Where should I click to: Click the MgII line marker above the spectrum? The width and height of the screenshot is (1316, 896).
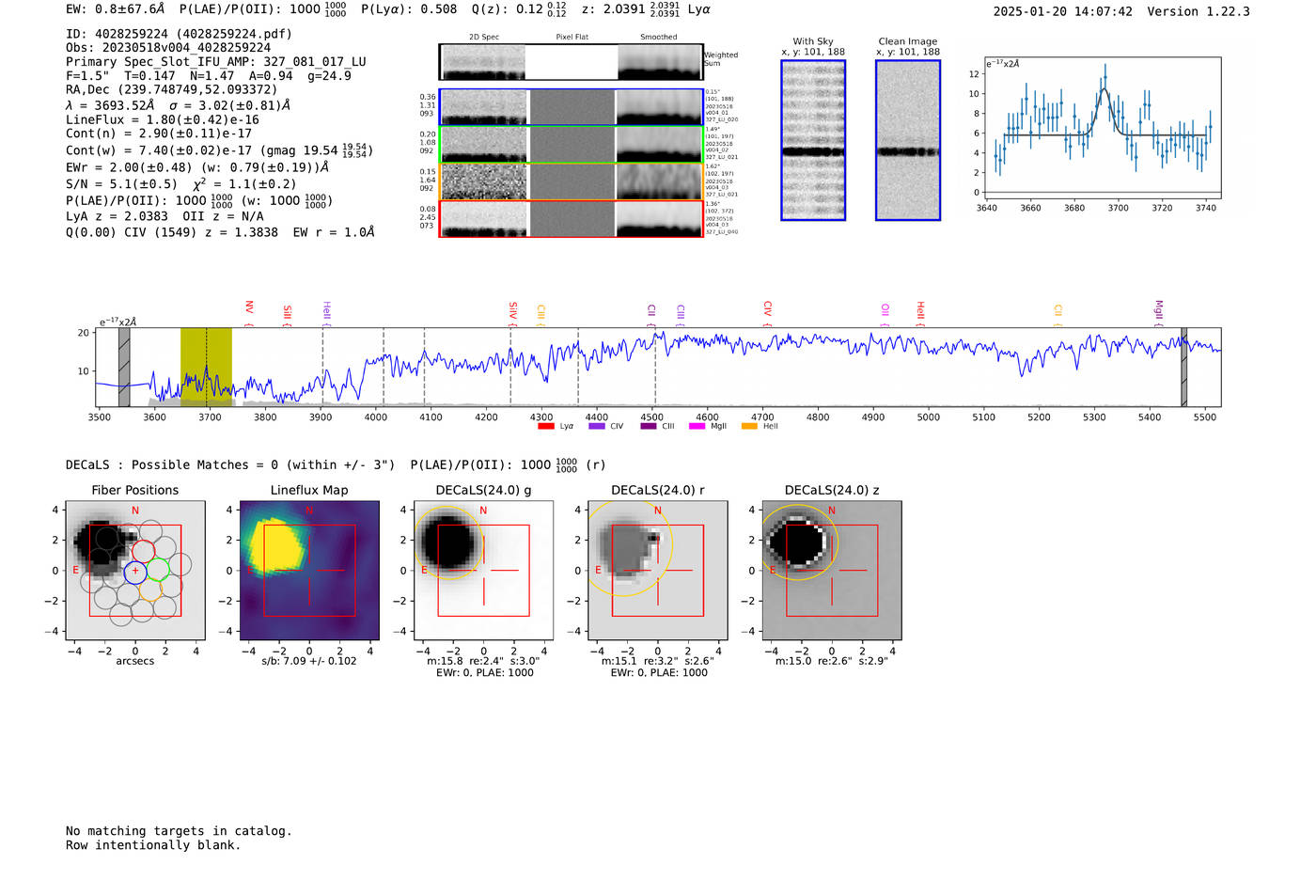click(1159, 313)
